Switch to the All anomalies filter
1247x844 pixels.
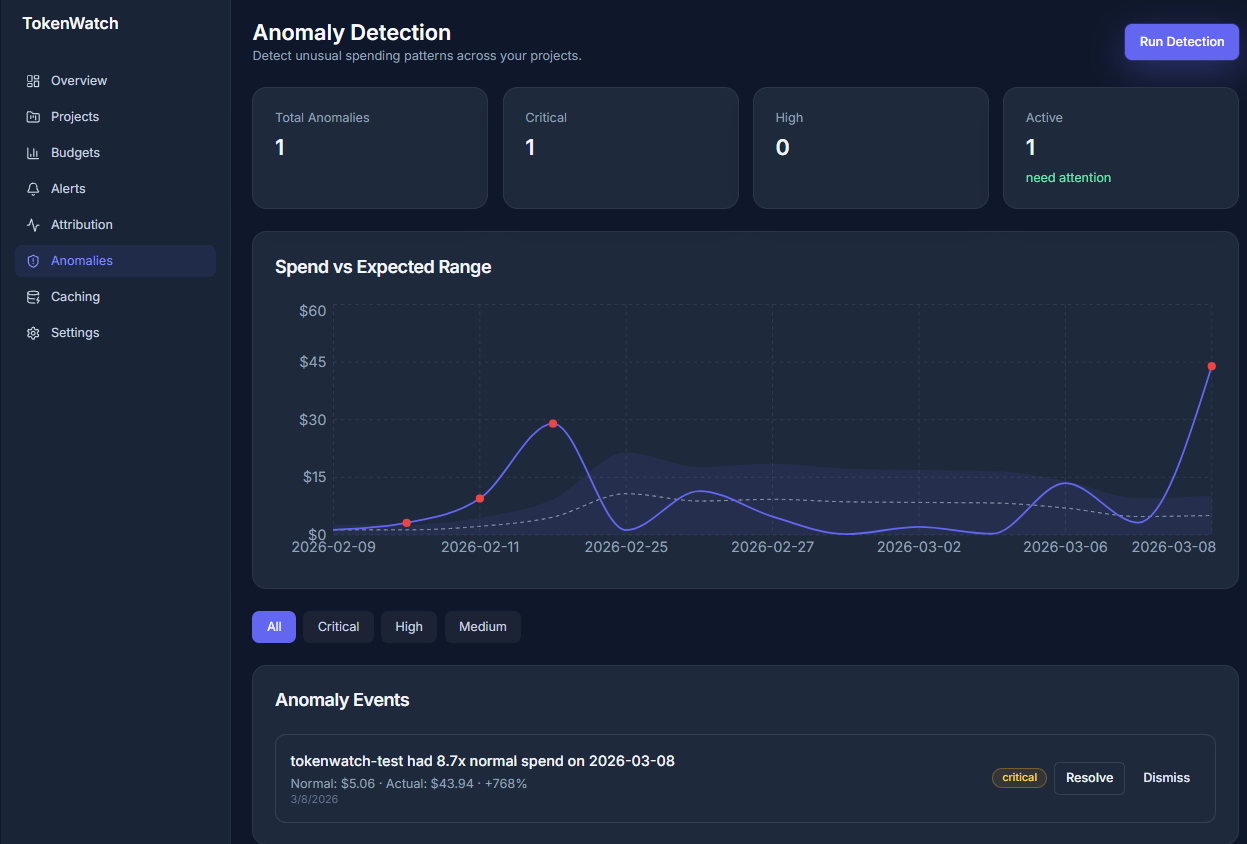(273, 626)
